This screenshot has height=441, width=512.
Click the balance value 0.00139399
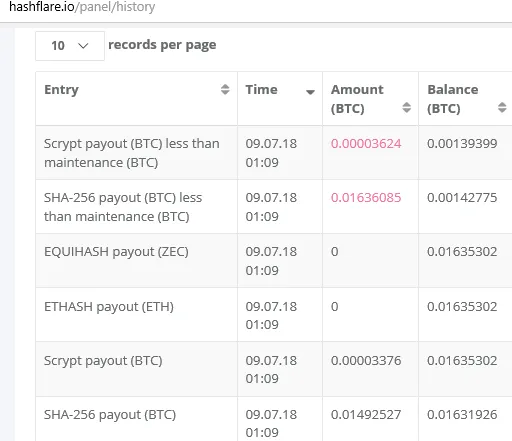pyautogui.click(x=462, y=144)
